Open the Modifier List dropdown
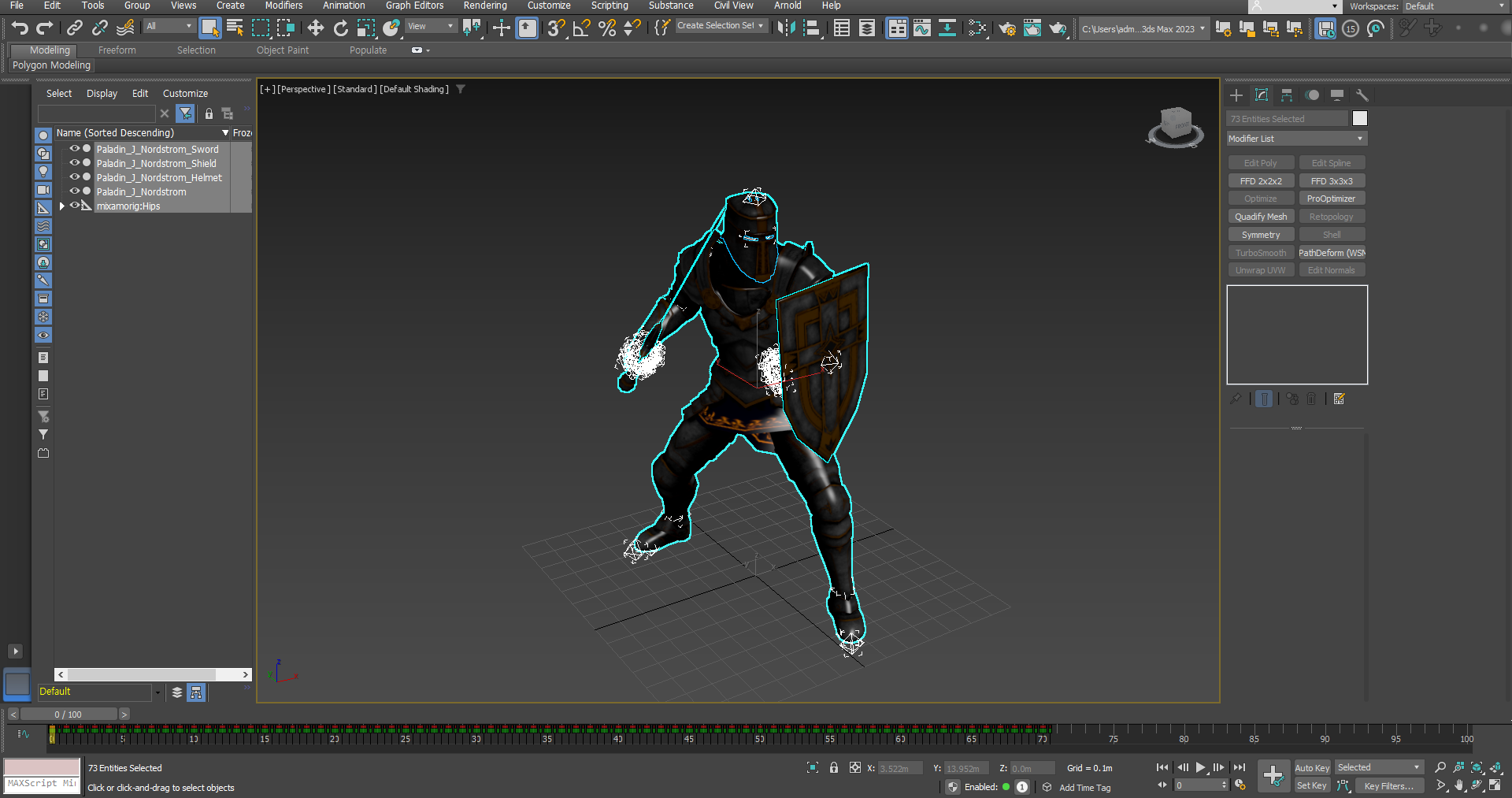This screenshot has width=1512, height=798. [1296, 139]
